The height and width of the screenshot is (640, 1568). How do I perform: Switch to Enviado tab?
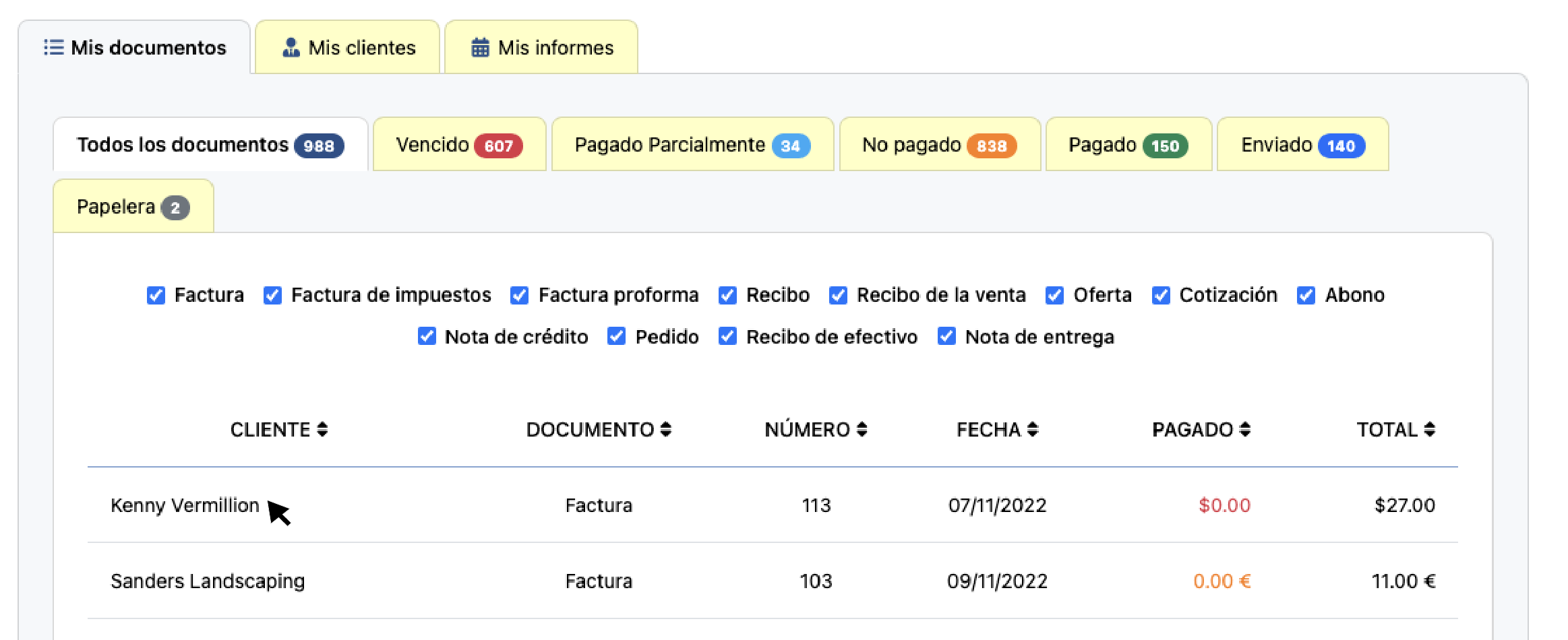1303,145
